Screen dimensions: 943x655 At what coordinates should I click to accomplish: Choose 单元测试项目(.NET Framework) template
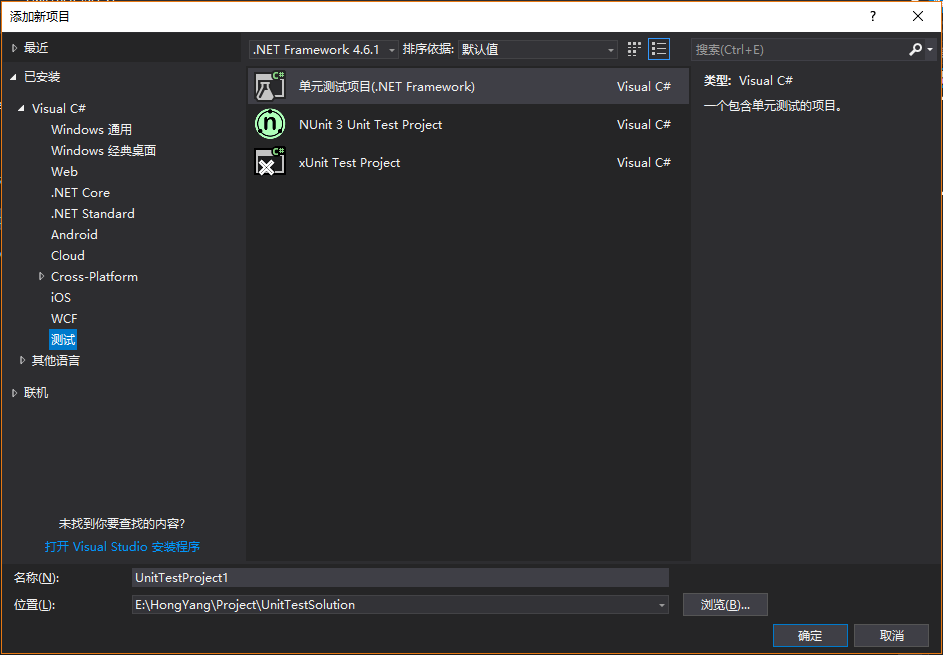468,87
